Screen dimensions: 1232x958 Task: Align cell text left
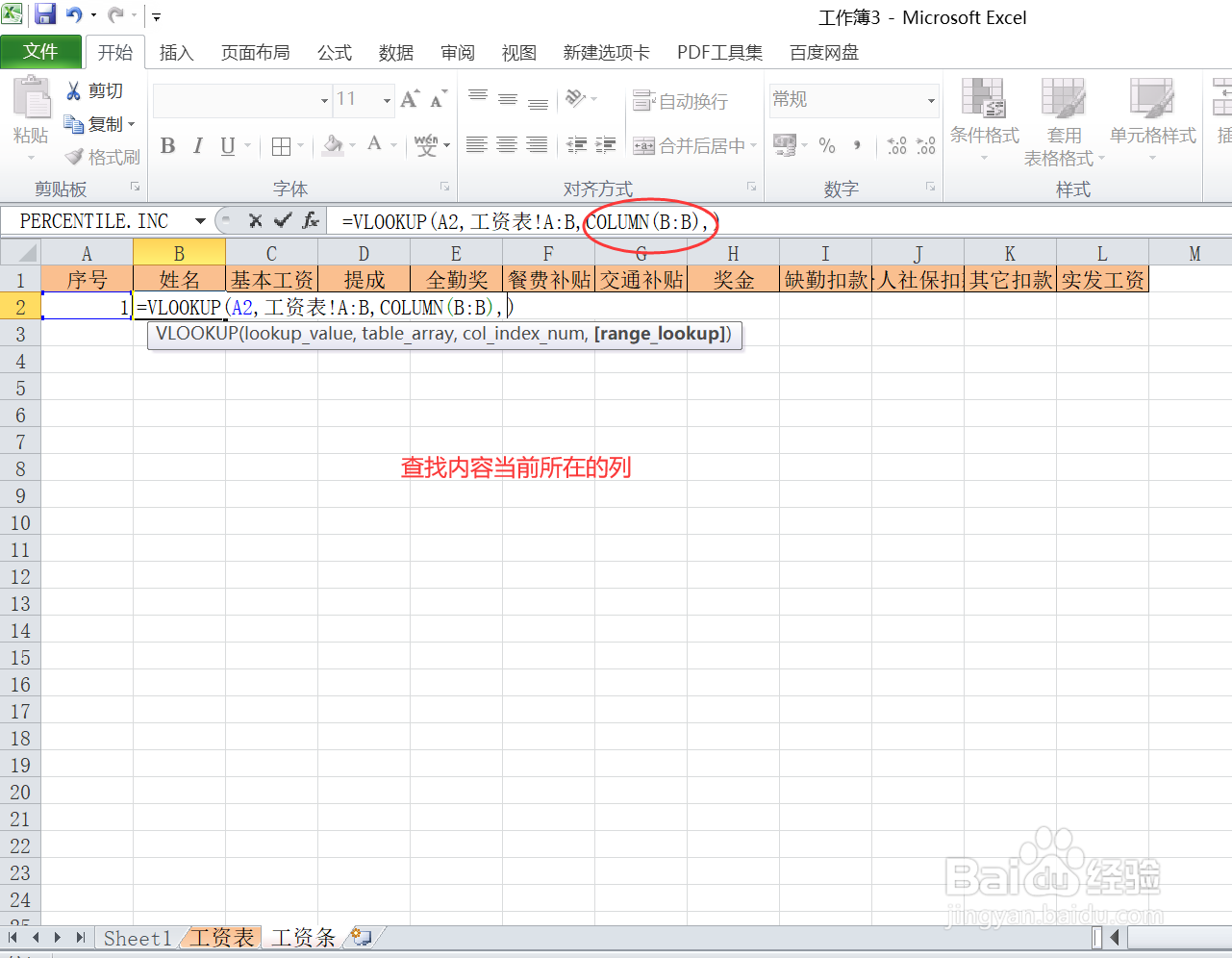pyautogui.click(x=476, y=145)
